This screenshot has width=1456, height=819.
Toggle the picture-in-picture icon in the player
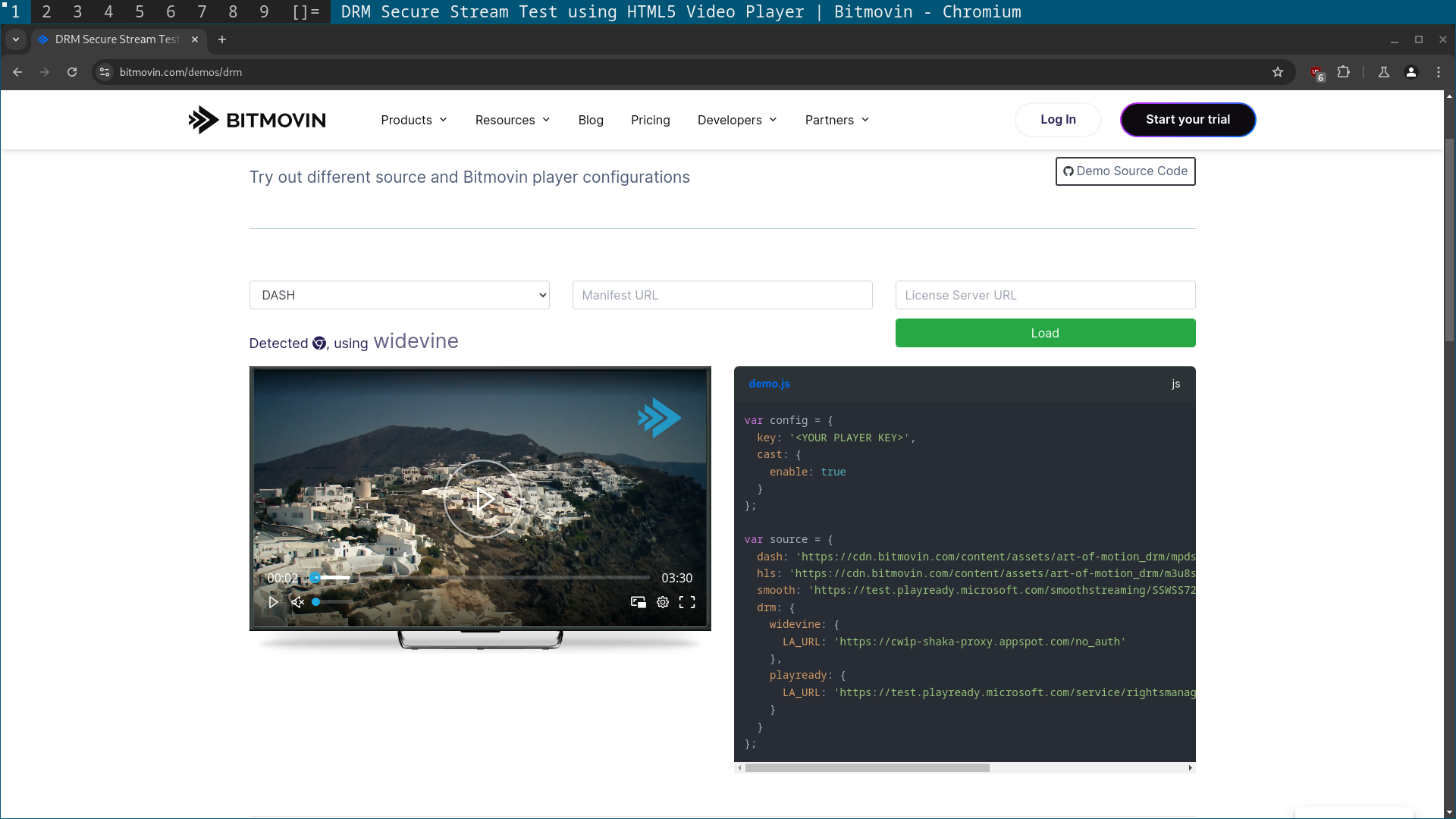639,602
